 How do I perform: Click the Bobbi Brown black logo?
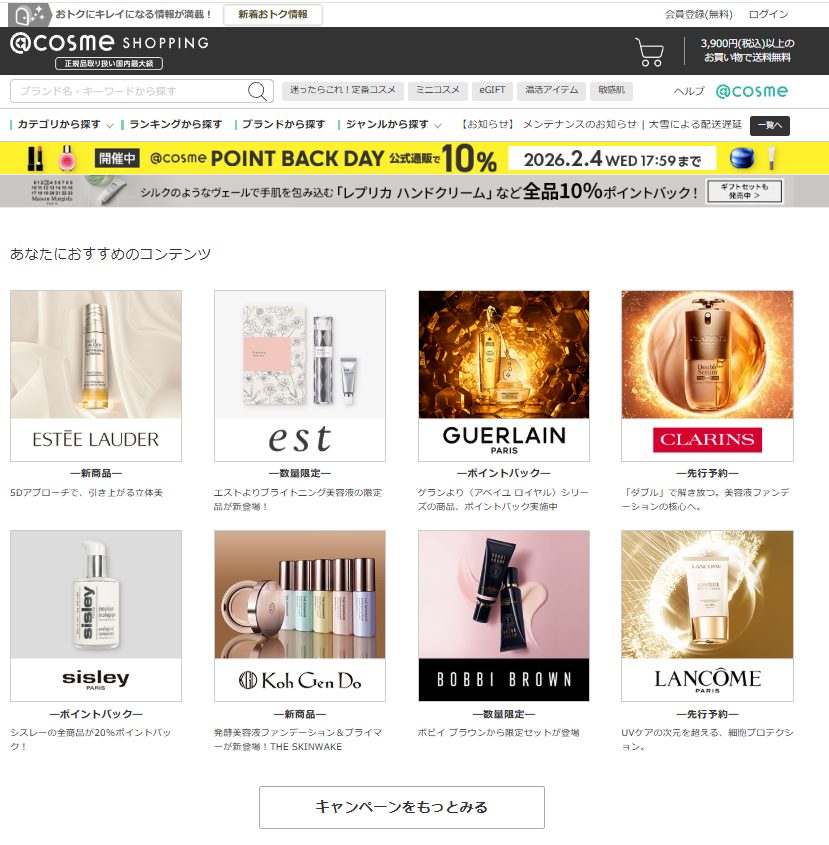[x=504, y=680]
